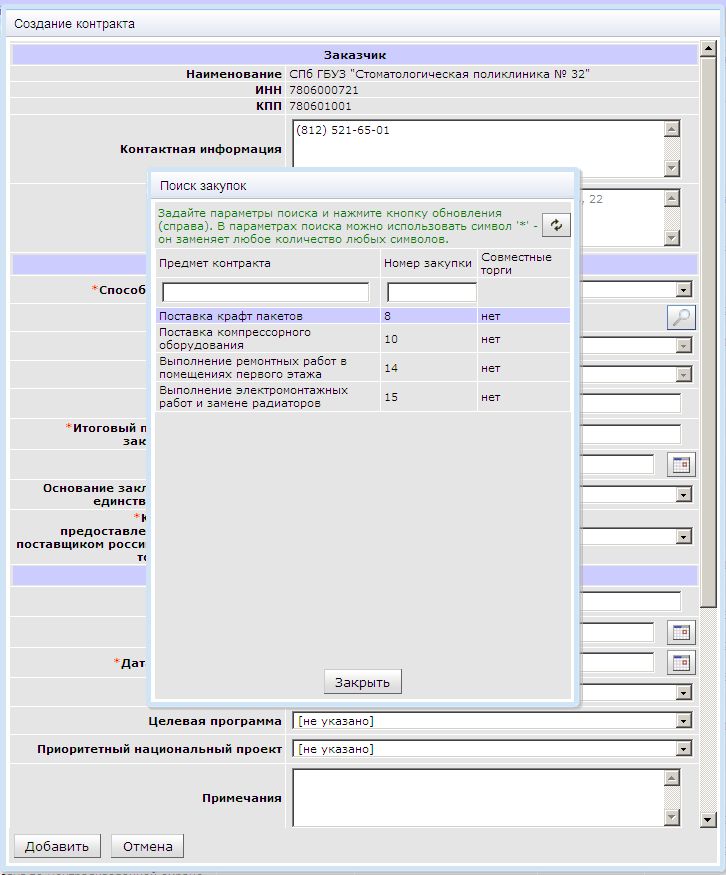Select row 'Выполнение ремонтных работ в помещениях первого этажа'
Image resolution: width=726 pixels, height=875 pixels.
(363, 368)
